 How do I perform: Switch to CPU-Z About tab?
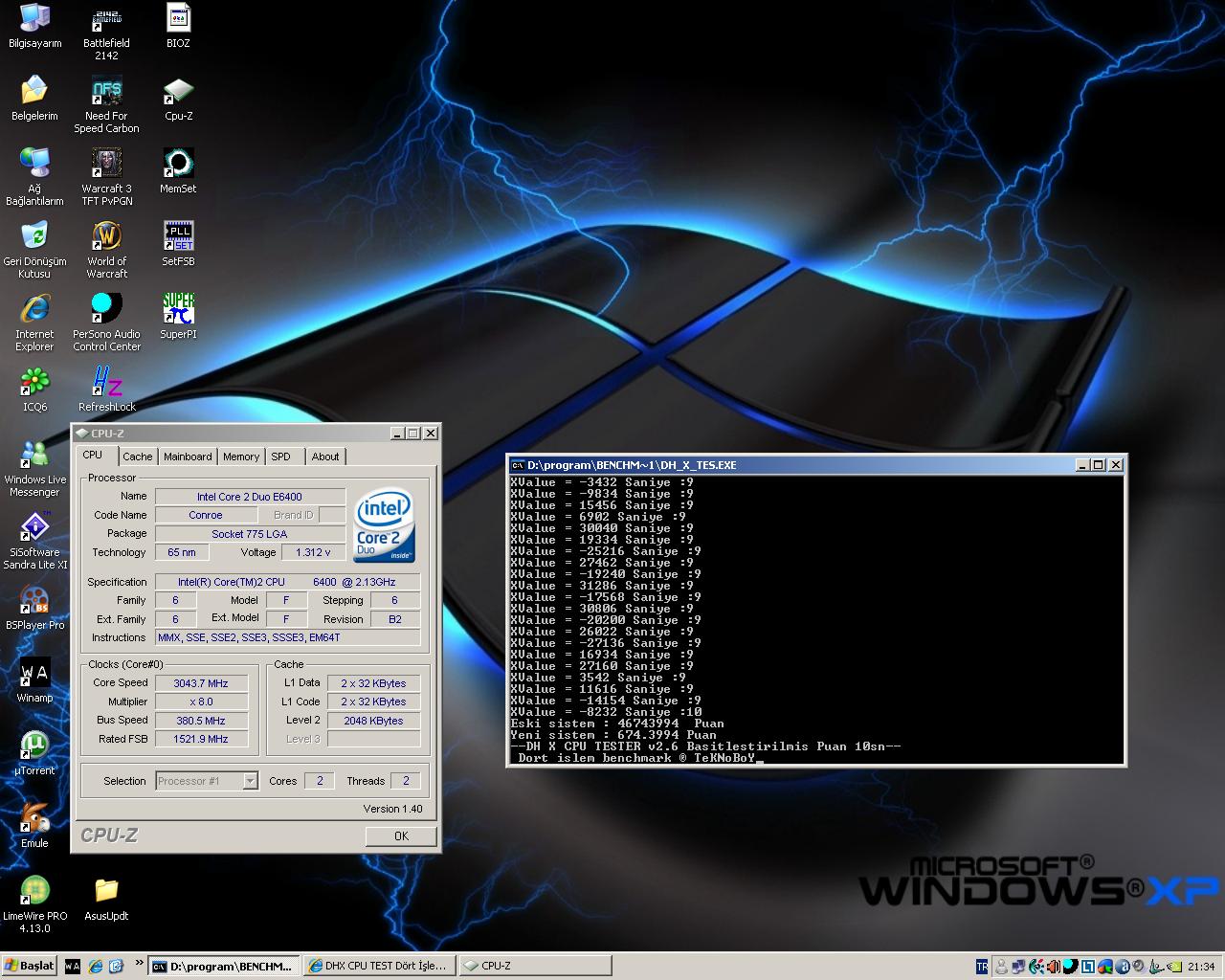click(325, 457)
